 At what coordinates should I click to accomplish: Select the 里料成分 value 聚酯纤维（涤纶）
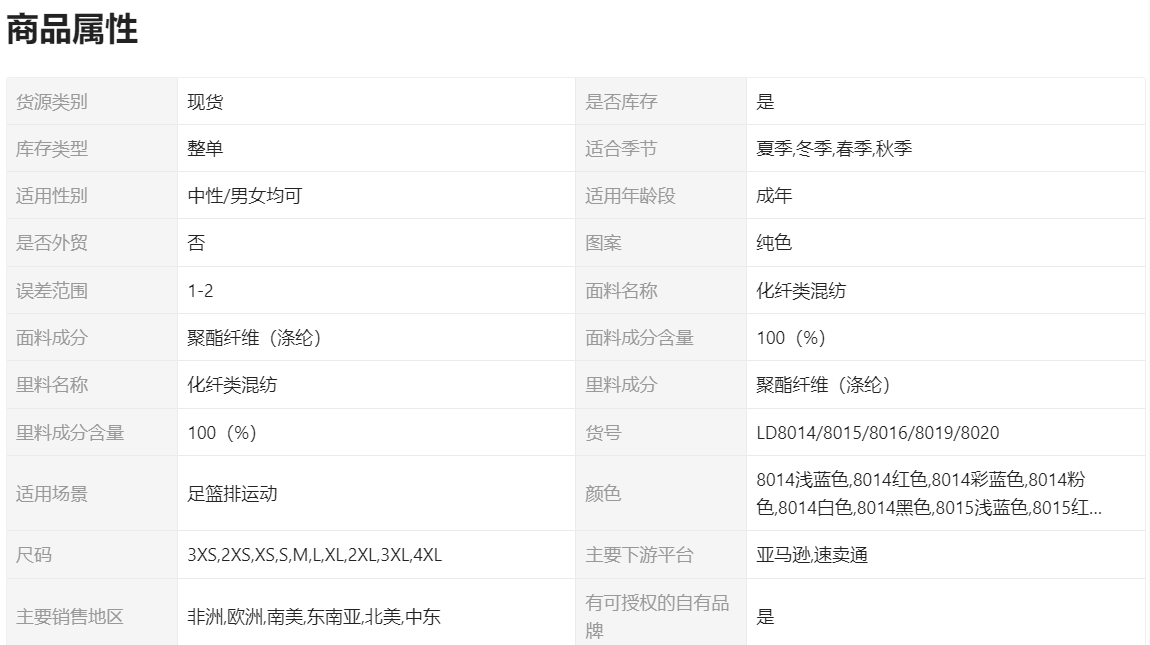pyautogui.click(x=823, y=385)
